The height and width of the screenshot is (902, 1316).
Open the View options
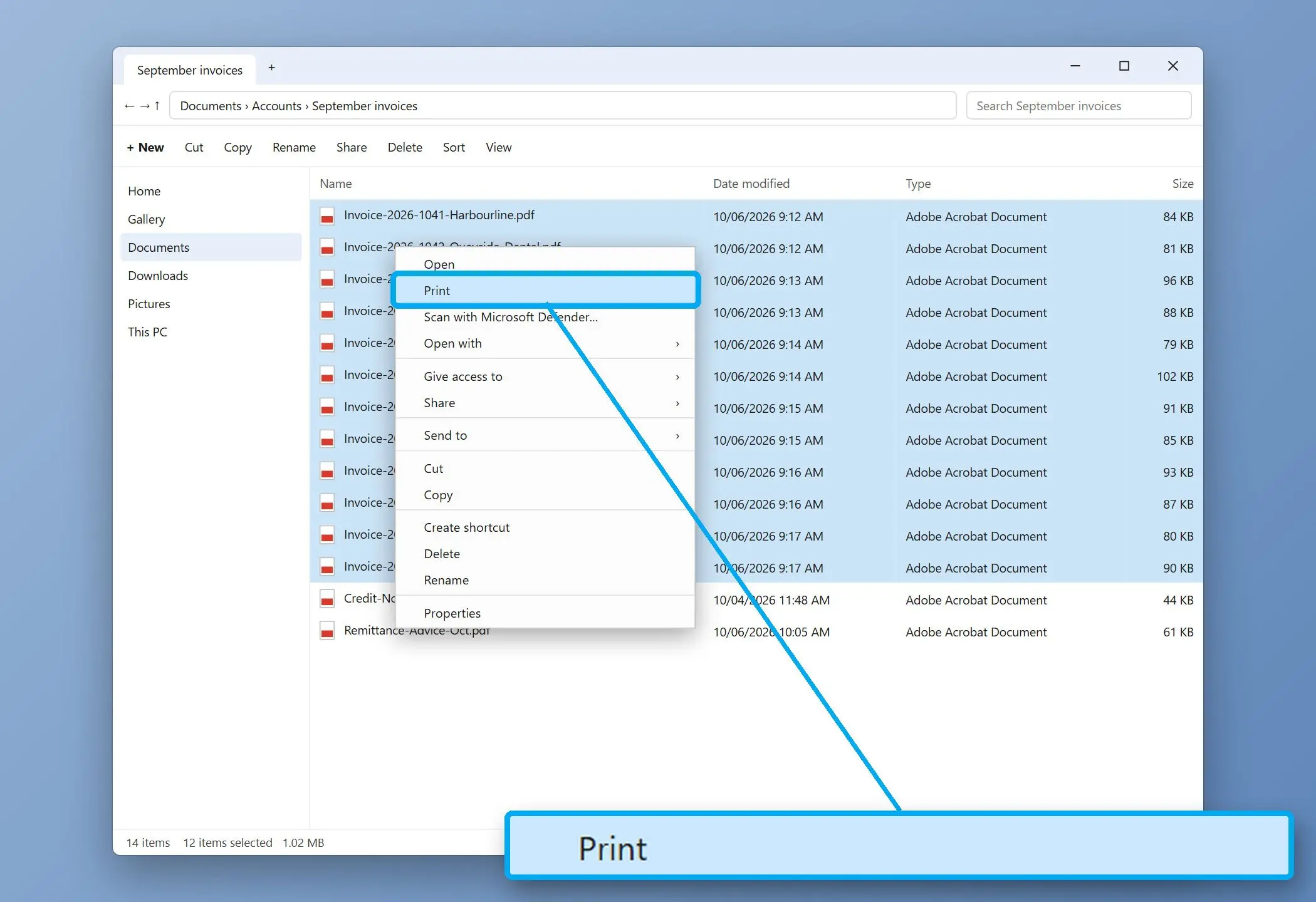499,147
